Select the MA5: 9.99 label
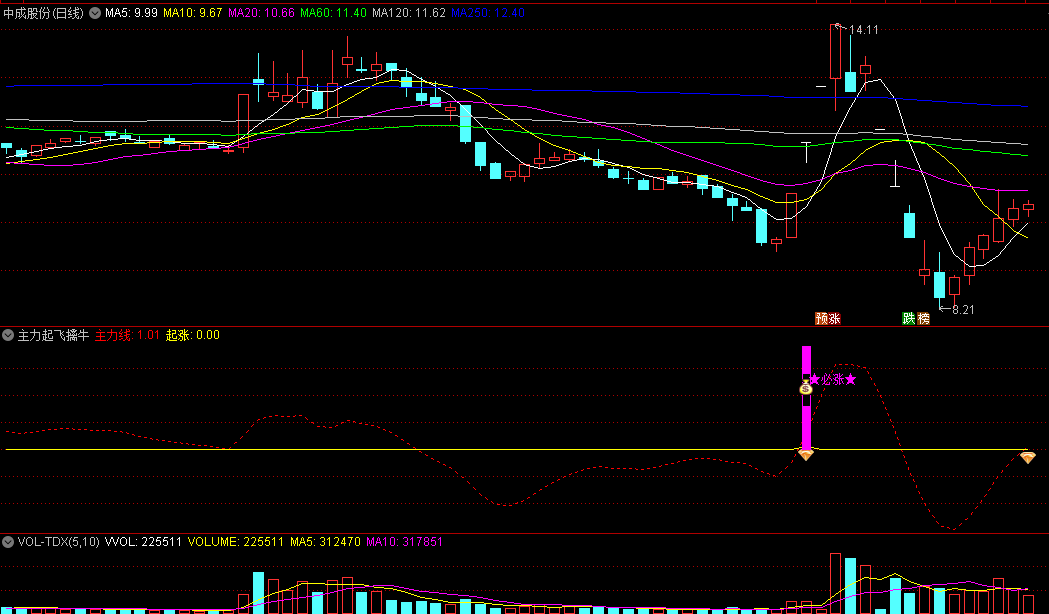The height and width of the screenshot is (614, 1049). pyautogui.click(x=131, y=13)
